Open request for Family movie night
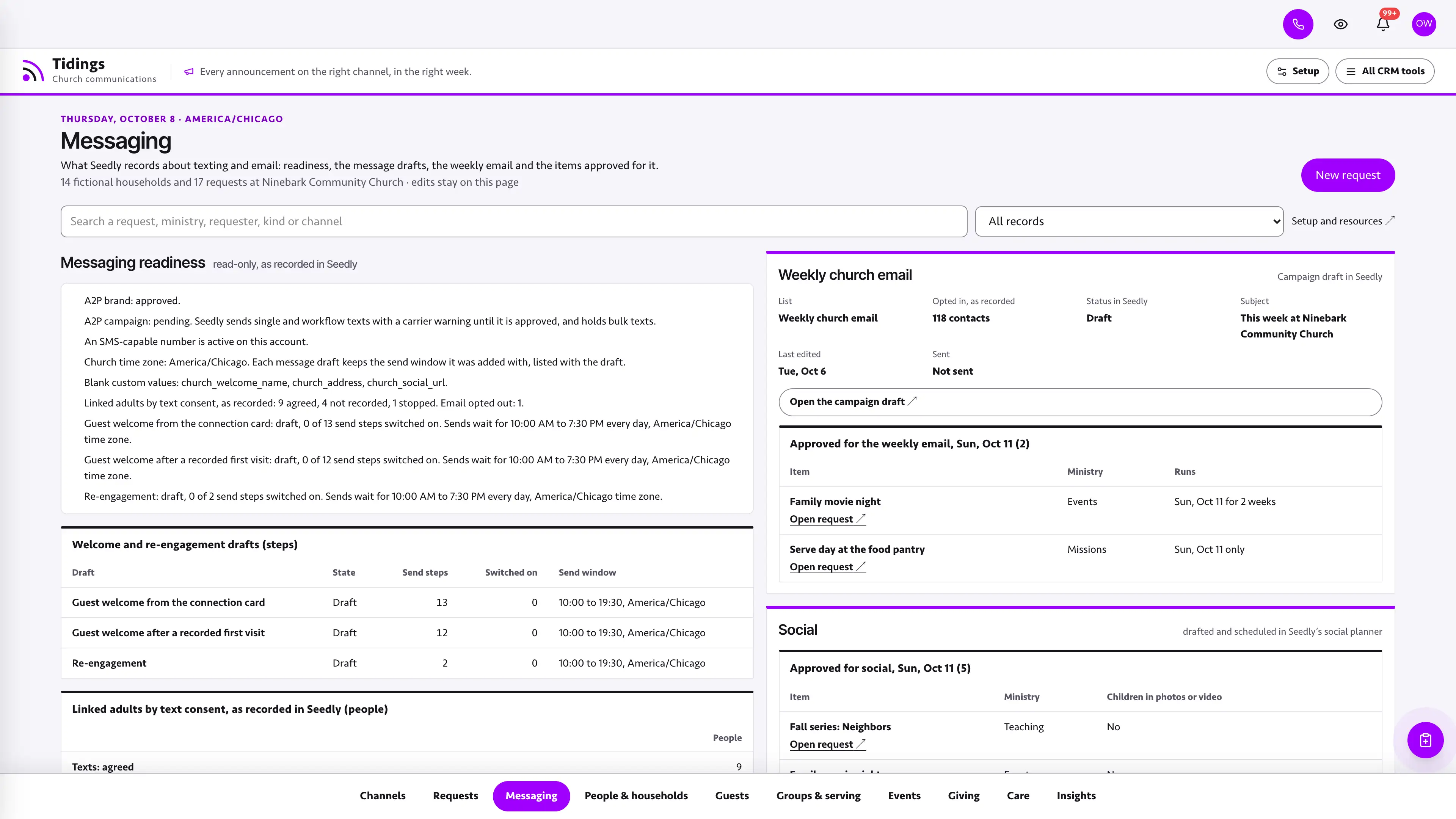The image size is (1456, 819). (827, 519)
